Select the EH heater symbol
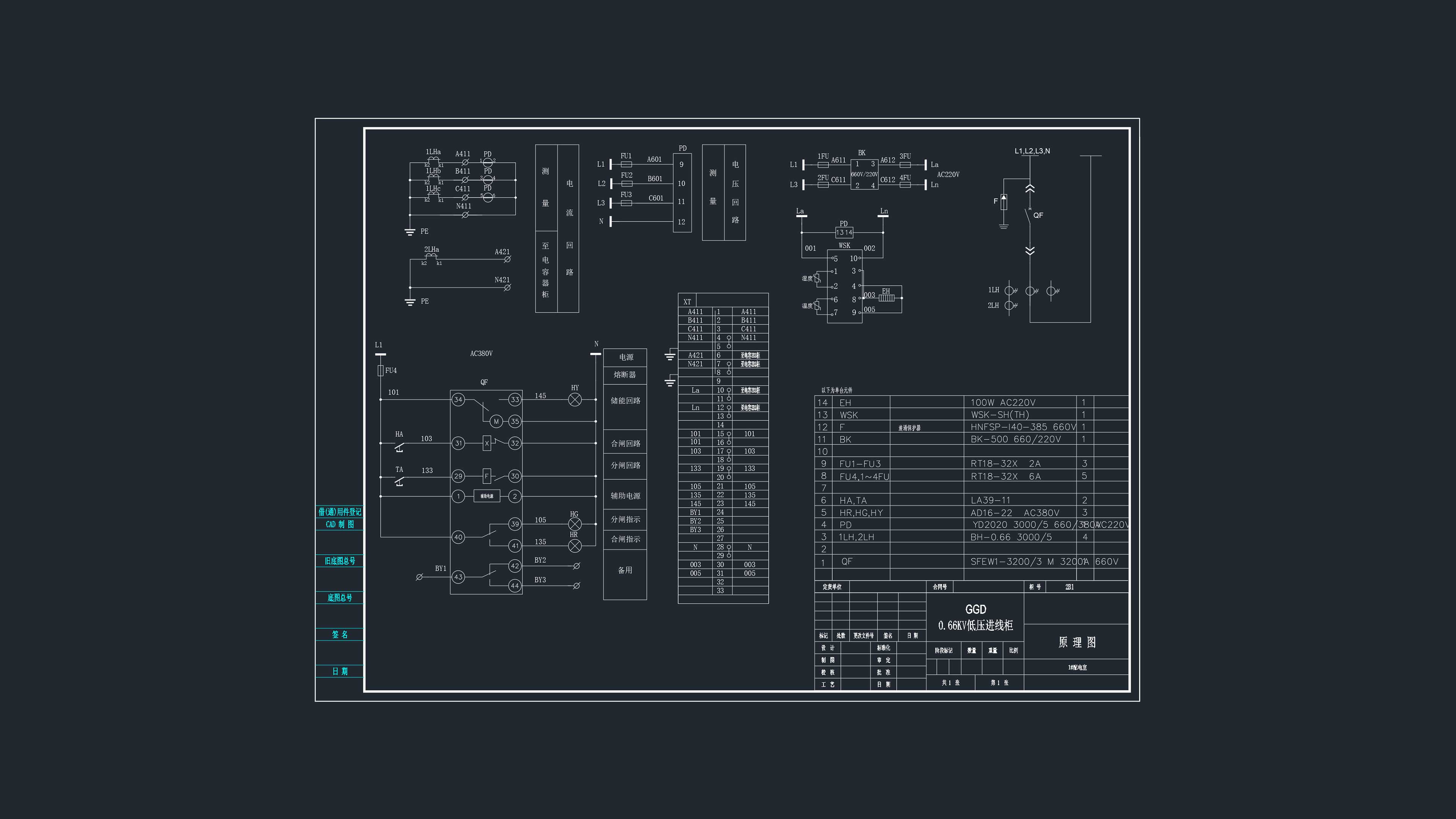 [x=886, y=298]
